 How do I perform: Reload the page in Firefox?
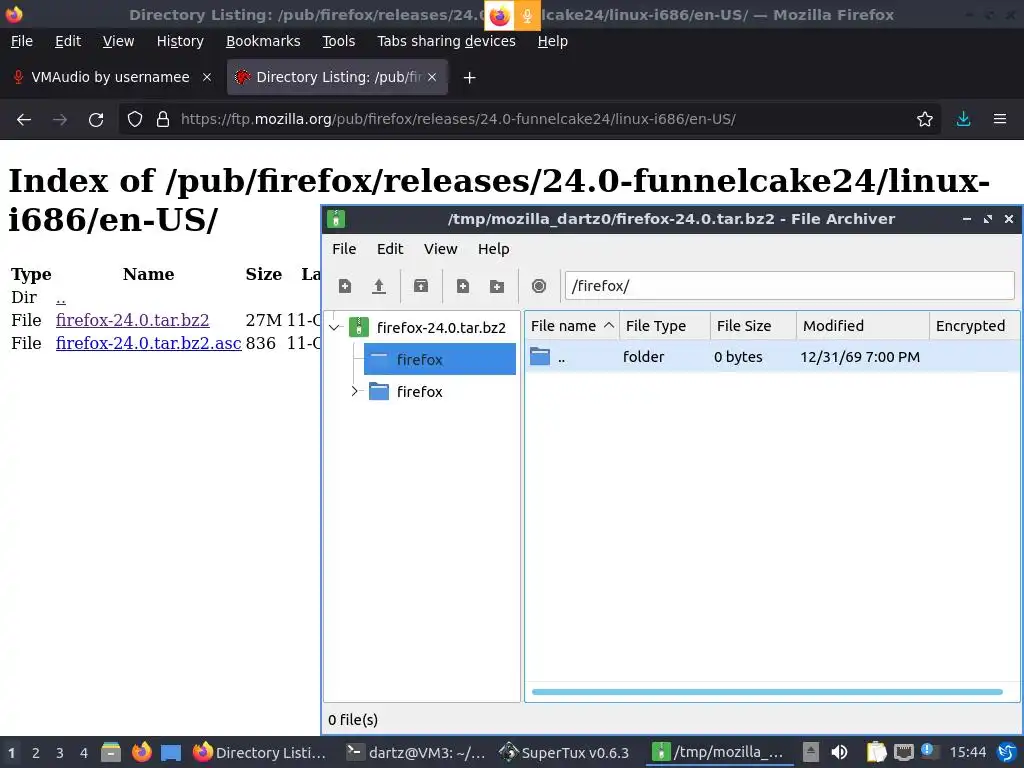(x=96, y=120)
